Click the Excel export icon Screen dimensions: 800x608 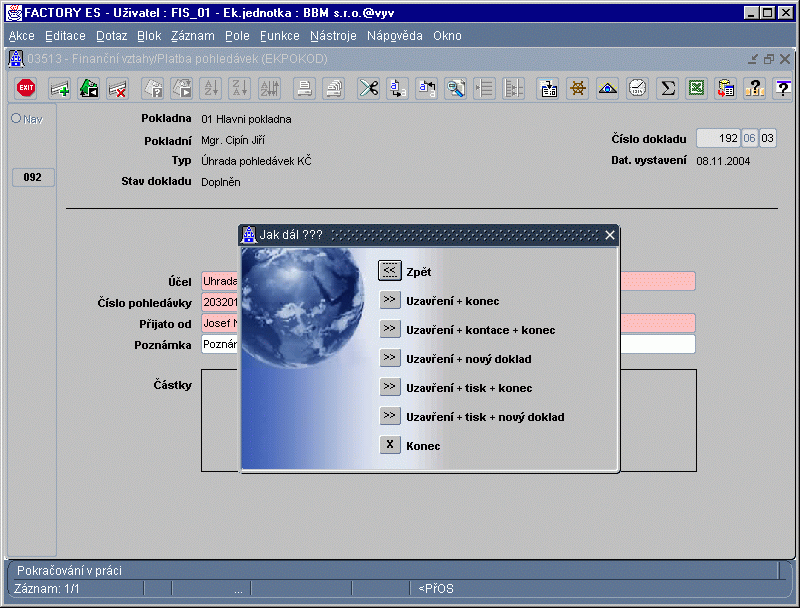(696, 88)
